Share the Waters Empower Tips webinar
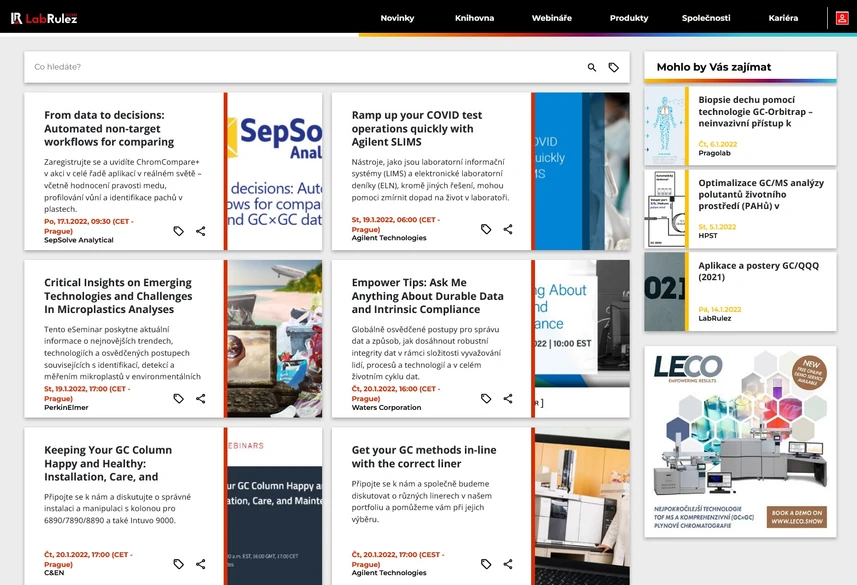This screenshot has width=857, height=585. [x=508, y=399]
